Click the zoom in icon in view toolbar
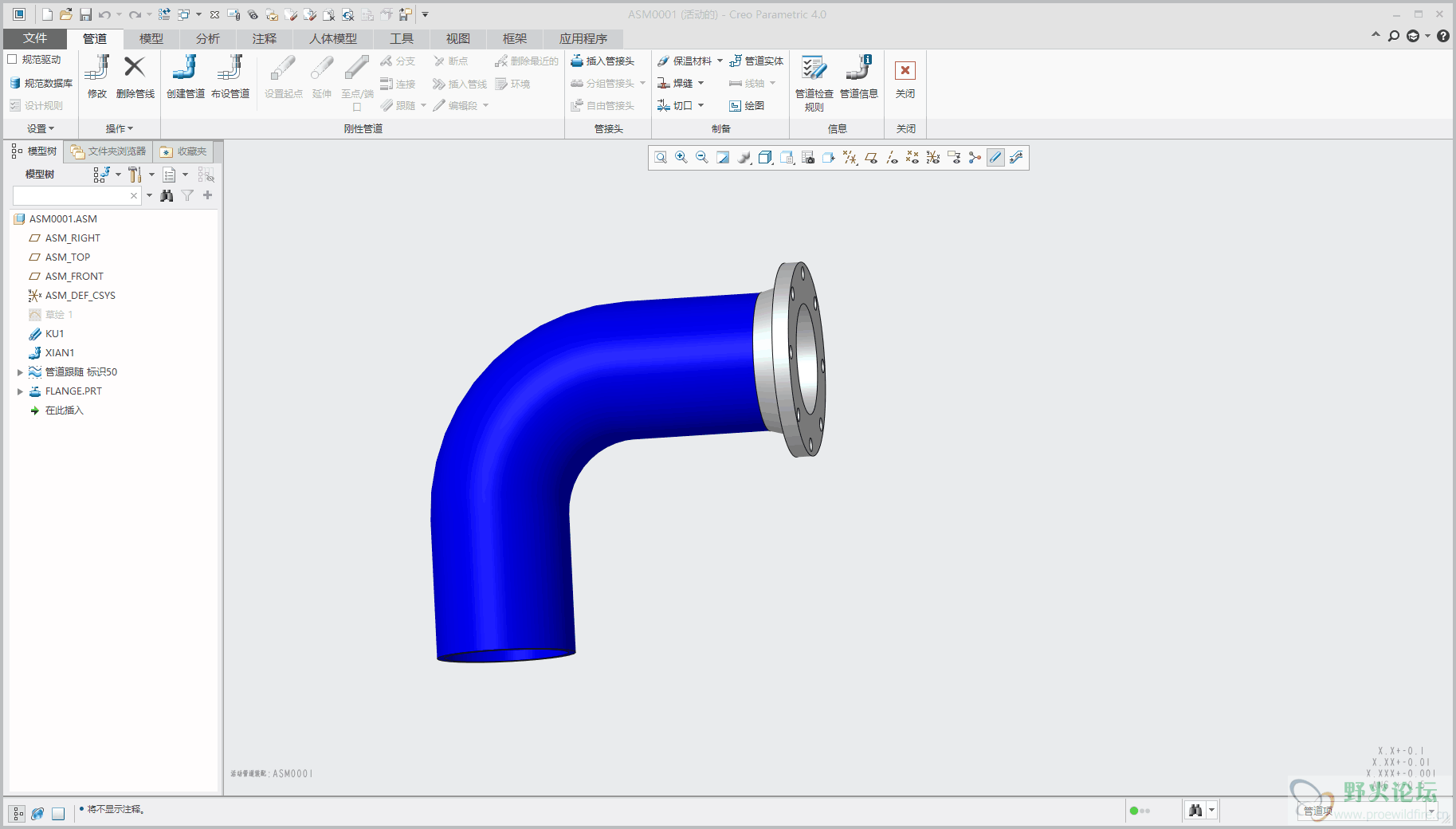This screenshot has width=1456, height=829. (x=681, y=158)
